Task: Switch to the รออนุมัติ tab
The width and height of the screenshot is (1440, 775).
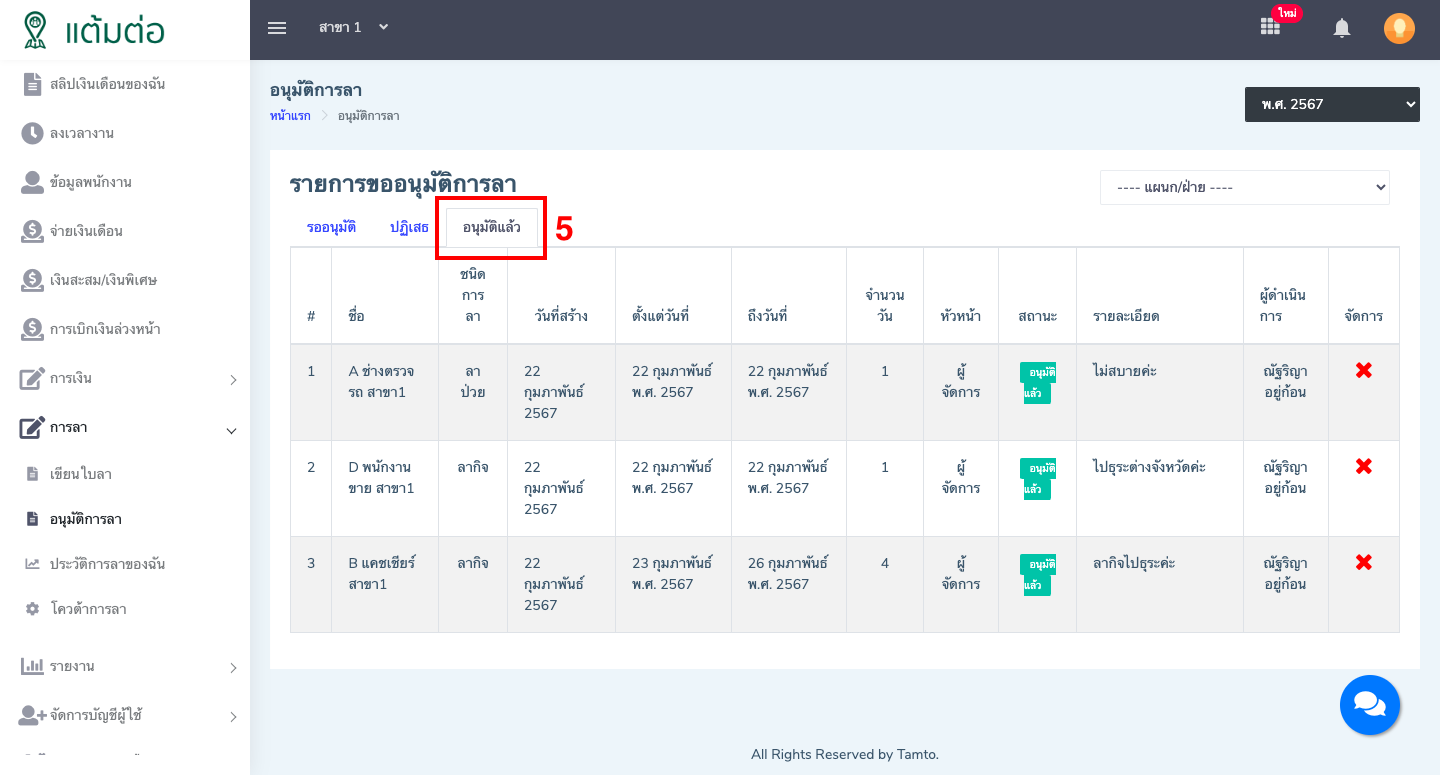Action: point(331,227)
